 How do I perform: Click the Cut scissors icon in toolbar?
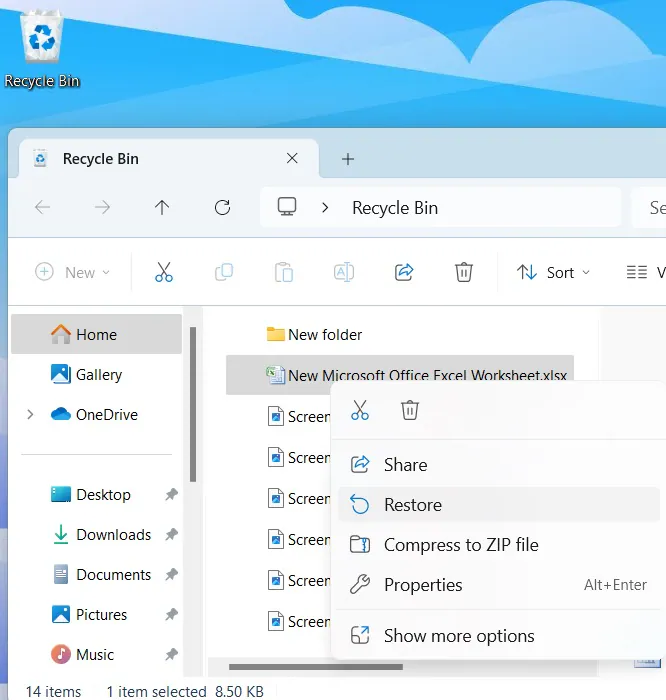click(164, 272)
